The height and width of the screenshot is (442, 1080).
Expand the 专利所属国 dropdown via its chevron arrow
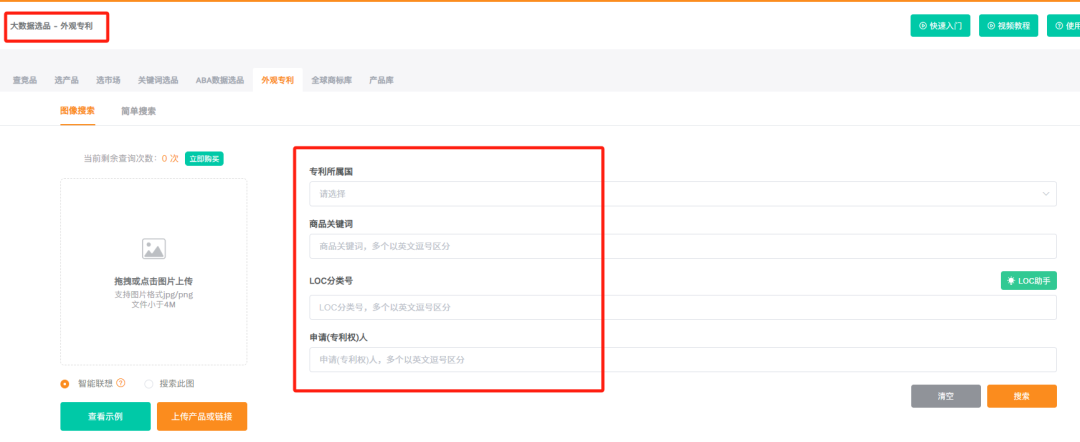(x=1045, y=194)
